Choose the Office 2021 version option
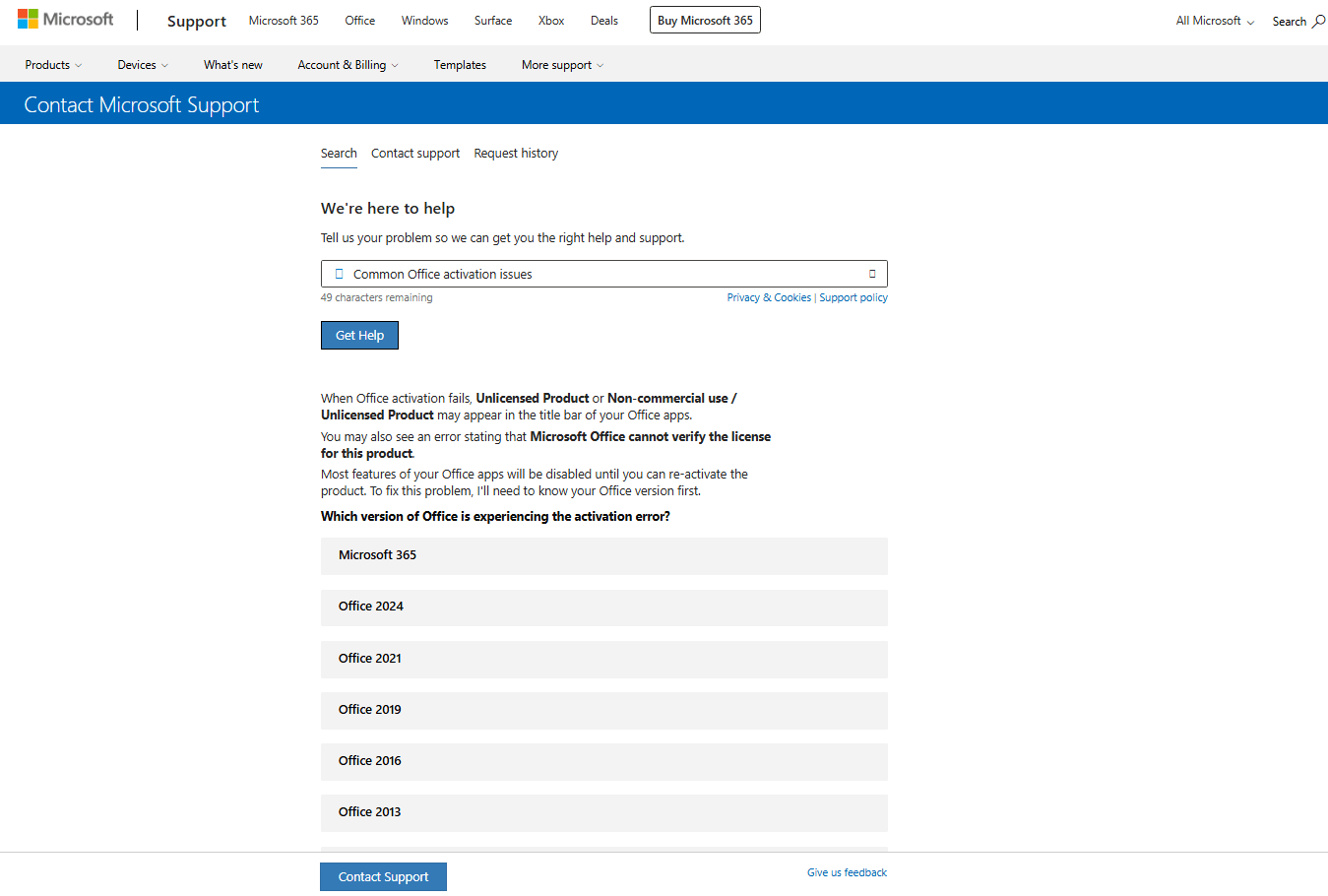 tap(604, 660)
